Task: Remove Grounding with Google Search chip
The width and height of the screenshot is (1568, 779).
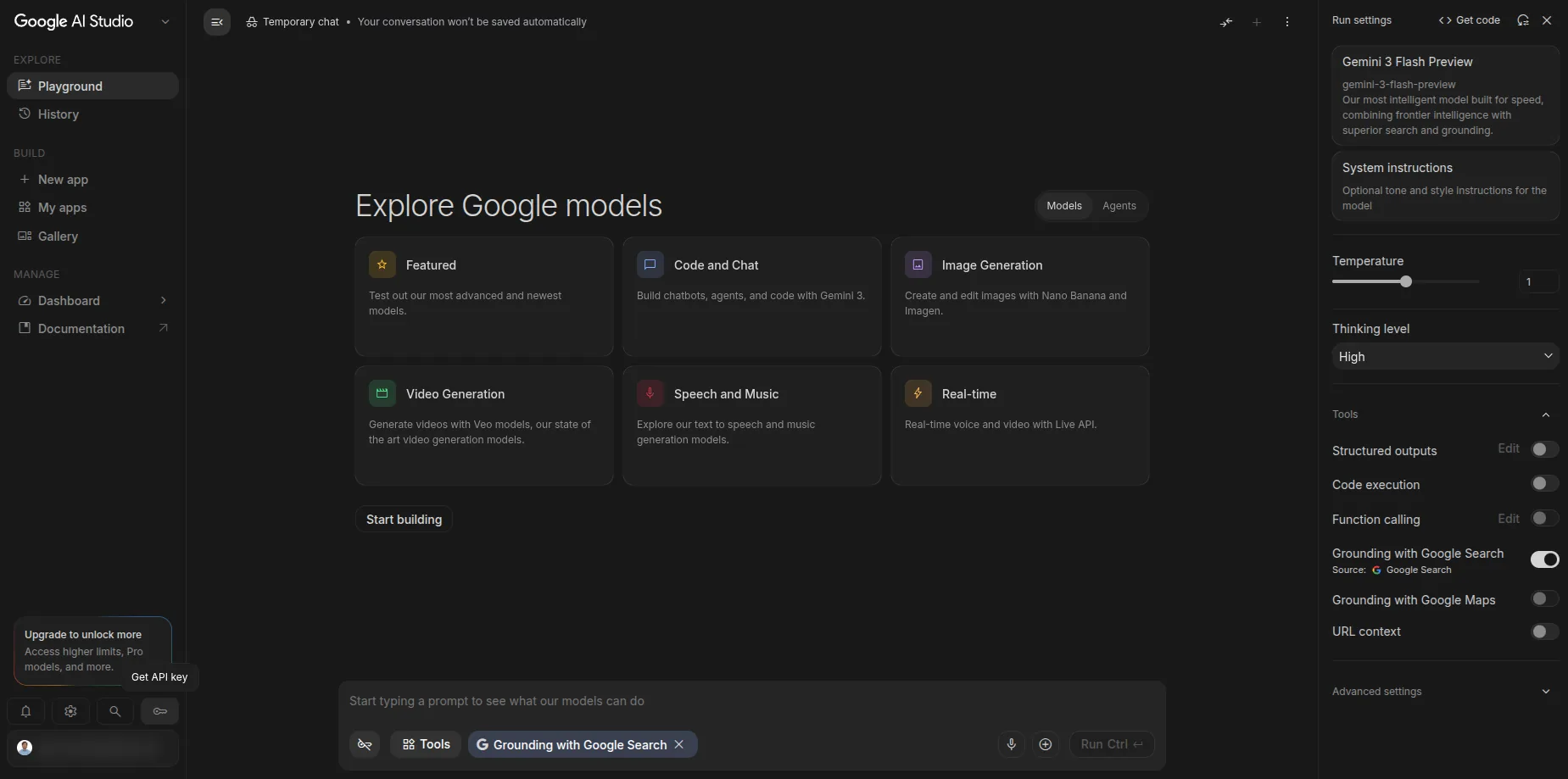Action: tap(678, 744)
